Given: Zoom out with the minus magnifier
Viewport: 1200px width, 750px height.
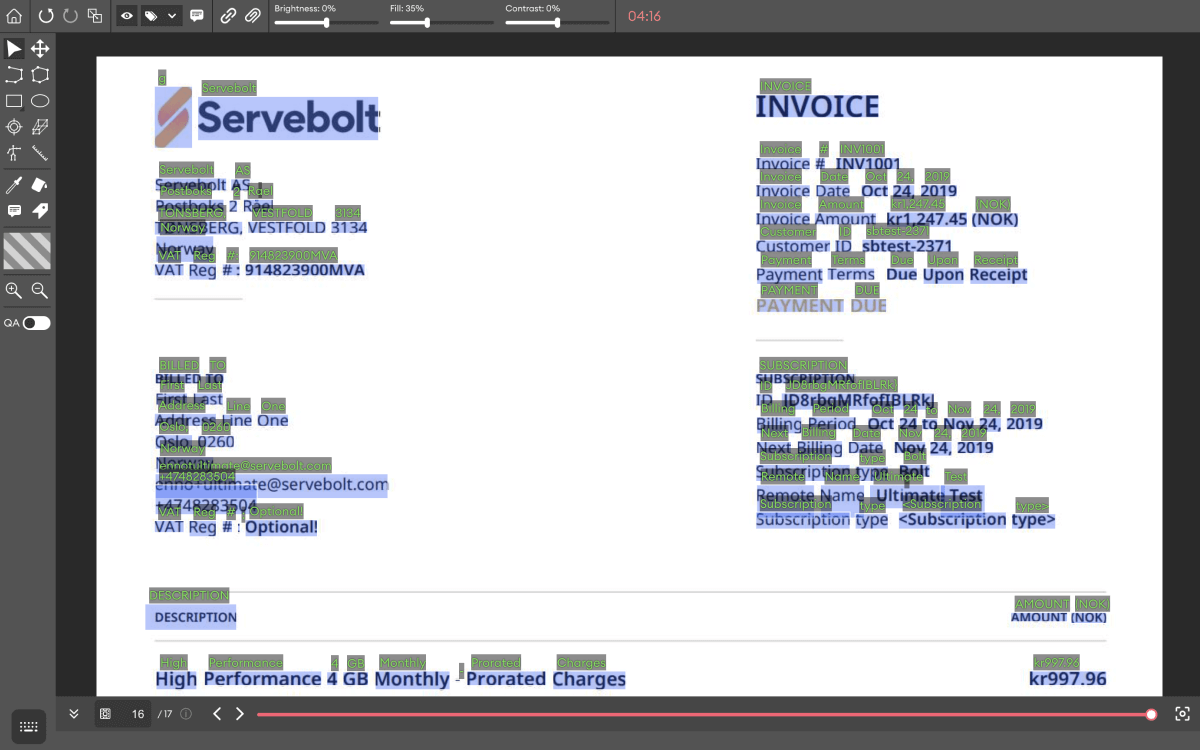Looking at the screenshot, I should click(40, 290).
